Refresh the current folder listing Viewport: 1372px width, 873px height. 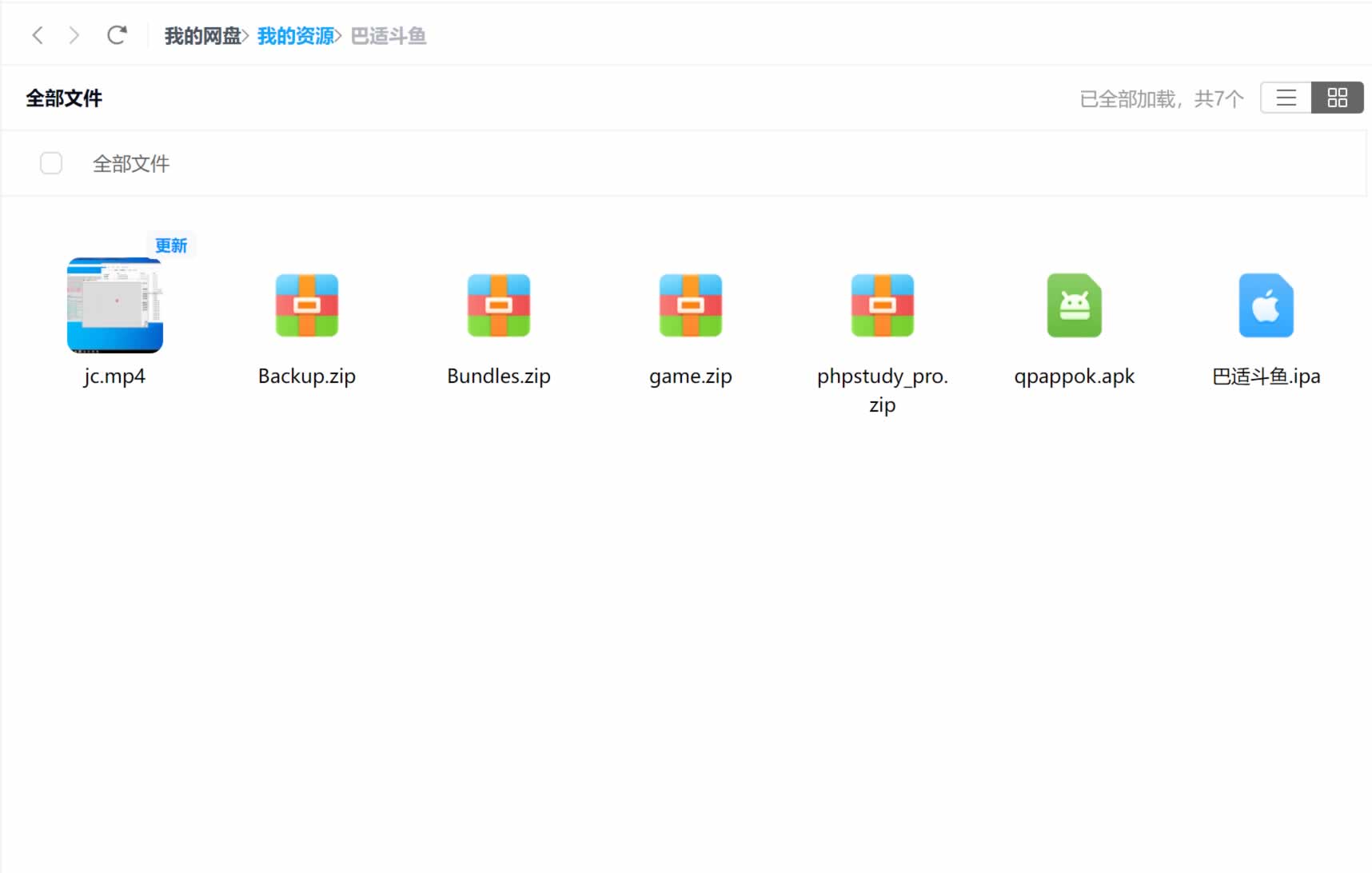coord(117,35)
